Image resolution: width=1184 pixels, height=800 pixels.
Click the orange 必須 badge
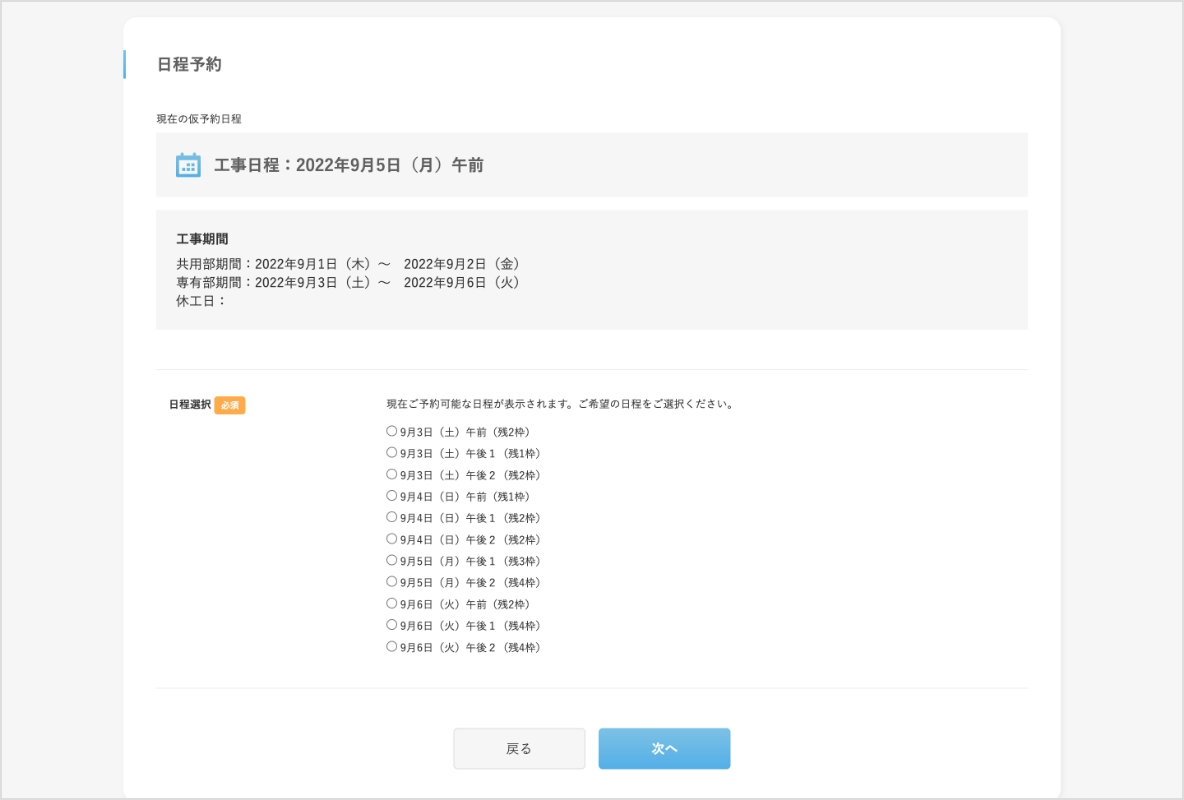tap(230, 405)
